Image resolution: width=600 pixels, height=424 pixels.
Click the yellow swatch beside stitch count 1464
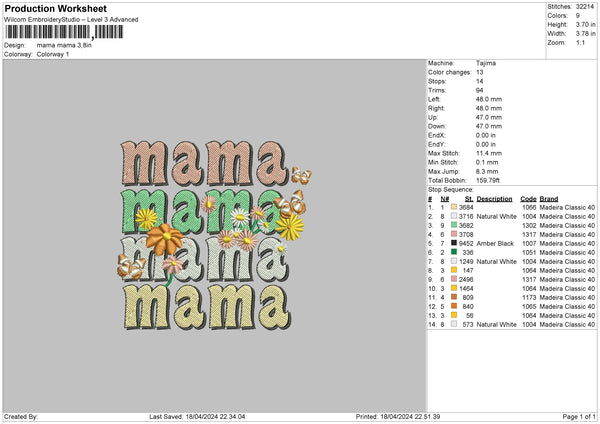(454, 288)
